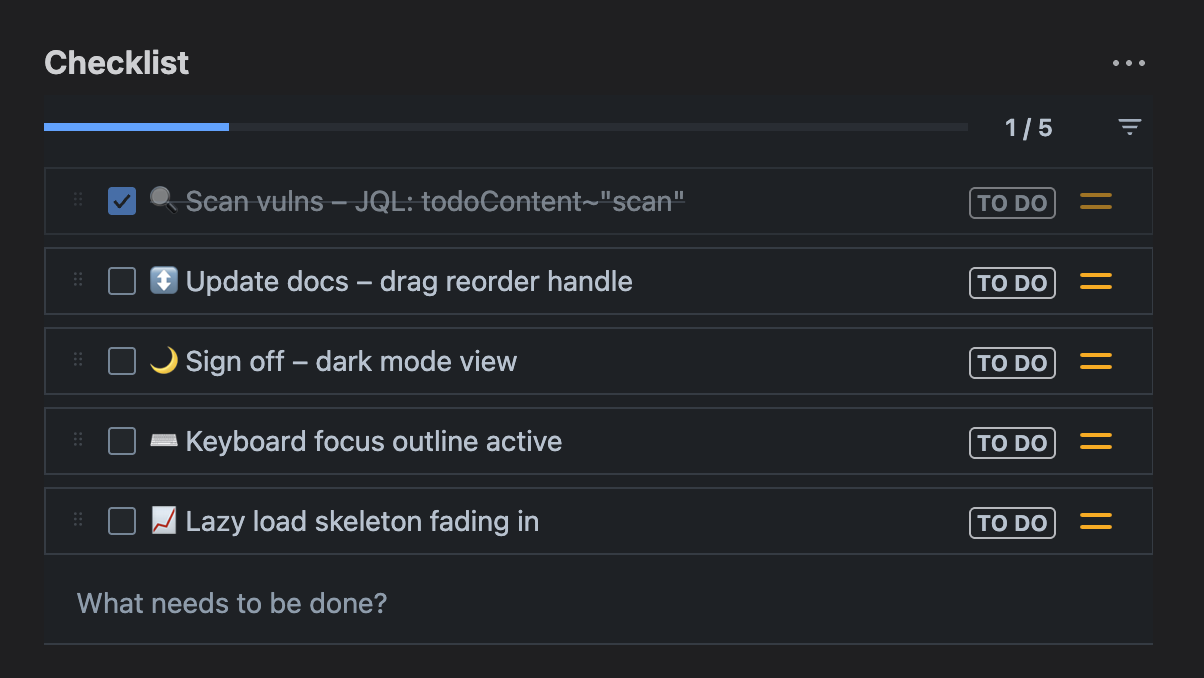Click priority icon on Lazy load item
This screenshot has width=1204, height=678.
coord(1096,522)
